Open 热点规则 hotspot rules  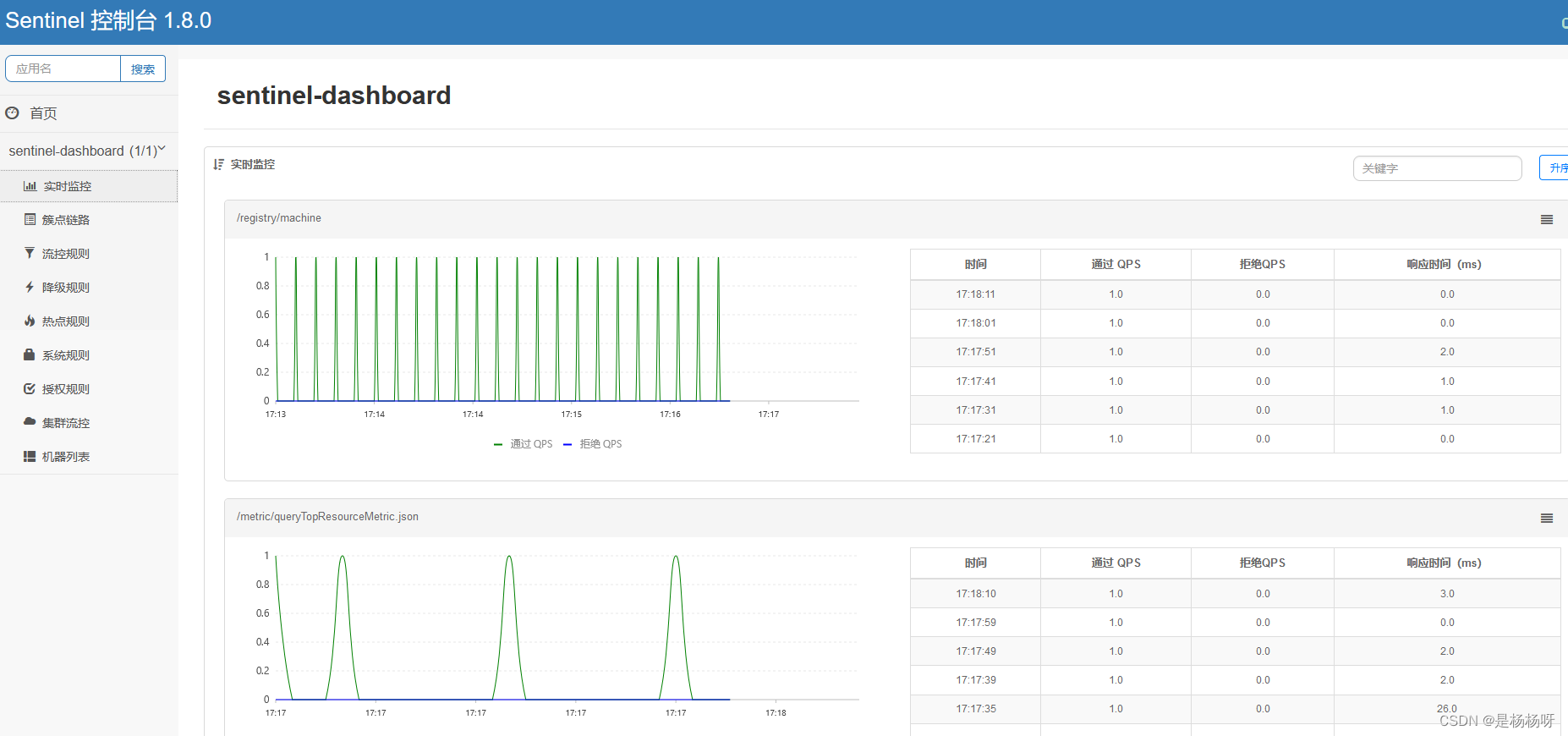click(x=89, y=321)
